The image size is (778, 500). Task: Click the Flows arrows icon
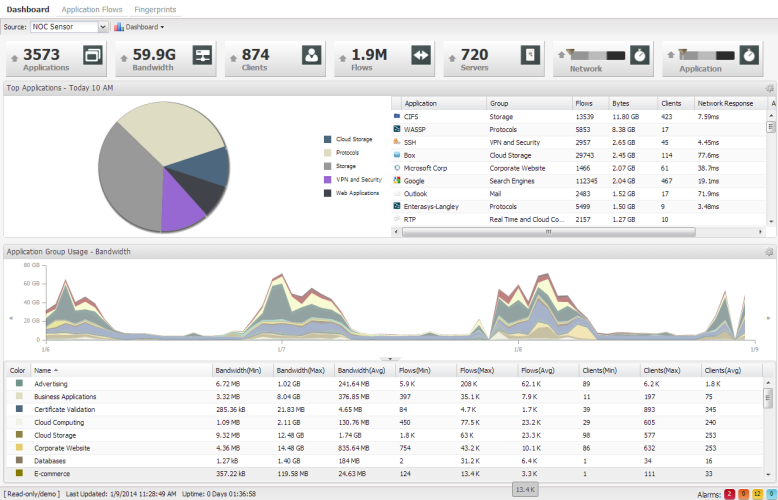pyautogui.click(x=421, y=55)
